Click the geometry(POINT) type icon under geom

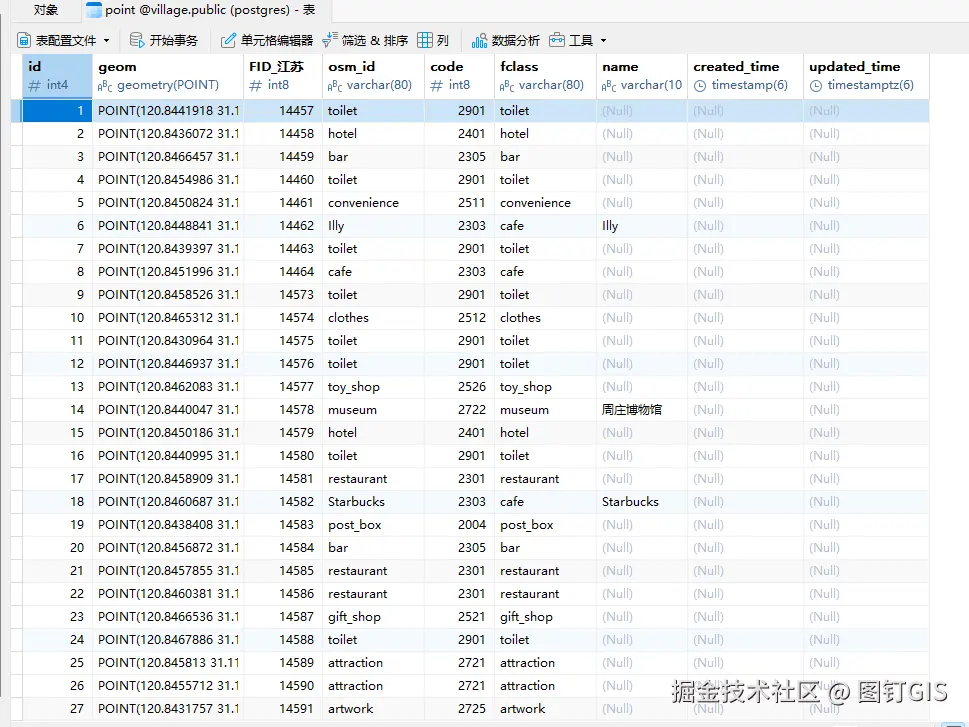pos(105,86)
